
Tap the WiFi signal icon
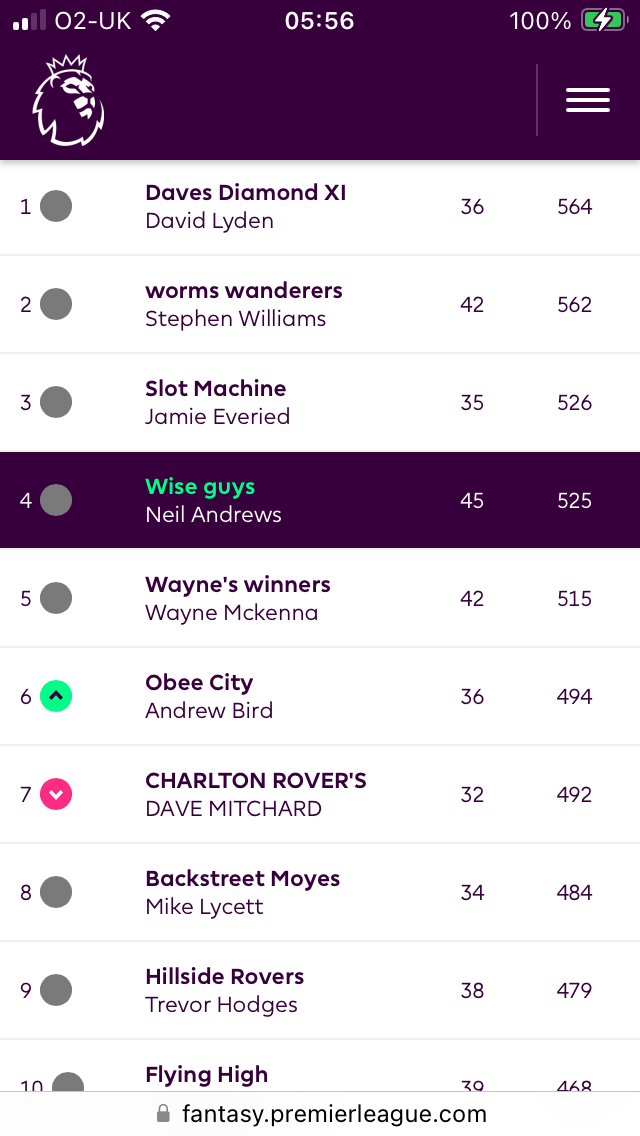(x=154, y=21)
